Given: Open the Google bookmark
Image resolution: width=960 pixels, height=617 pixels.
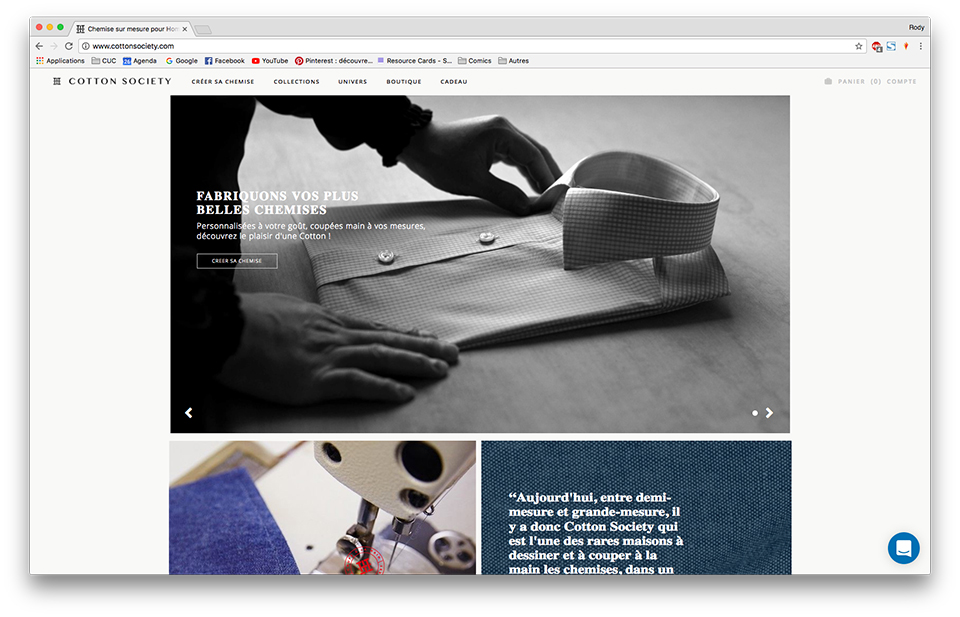Looking at the screenshot, I should coord(181,61).
